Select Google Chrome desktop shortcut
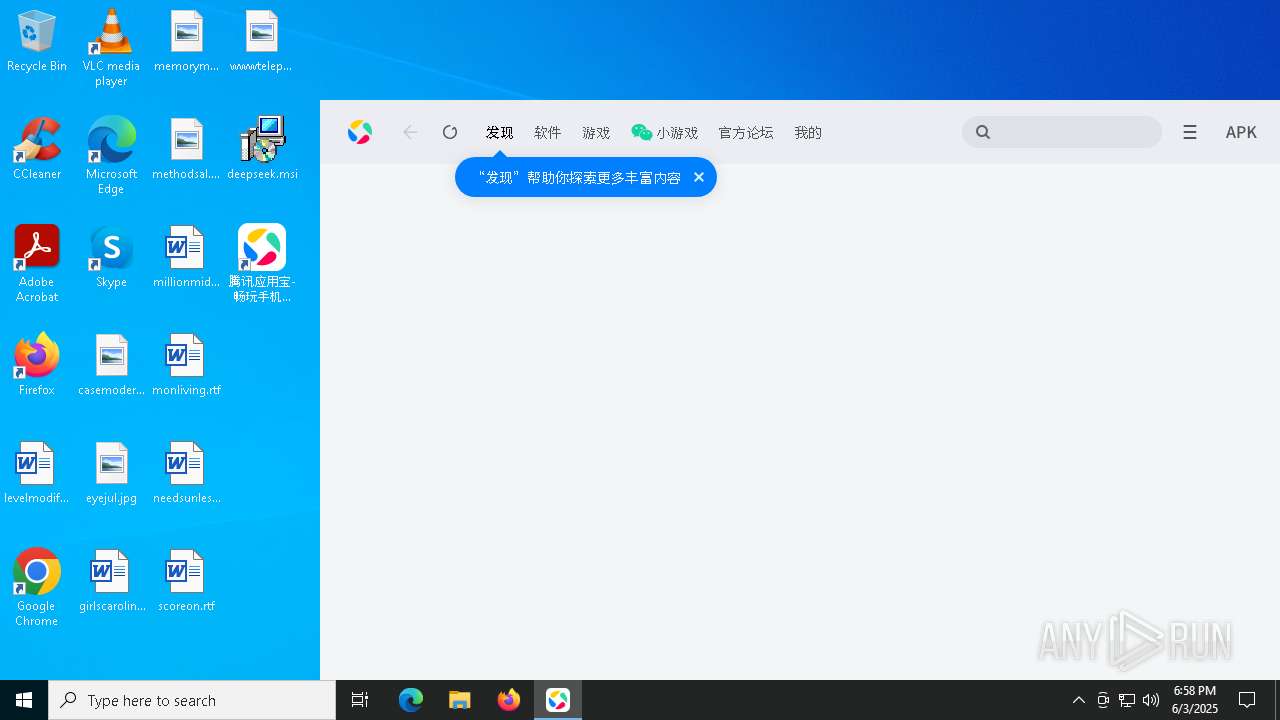Screen dimensions: 1280x720 point(37,587)
